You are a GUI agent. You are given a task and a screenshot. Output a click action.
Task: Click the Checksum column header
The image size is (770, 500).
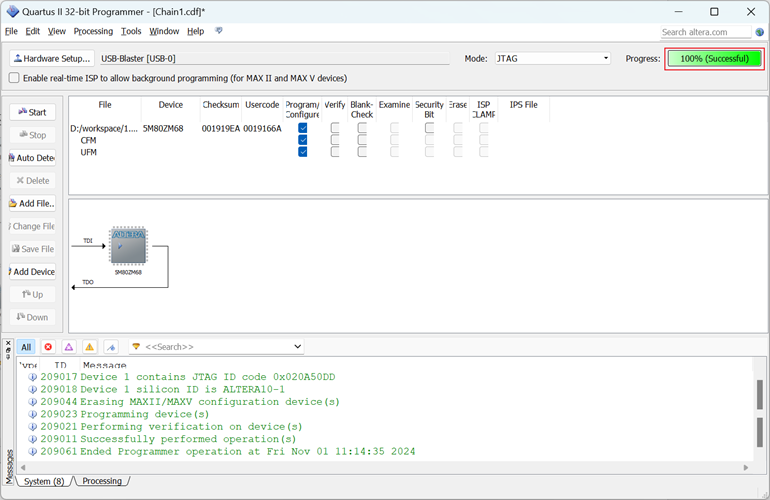tap(221, 105)
